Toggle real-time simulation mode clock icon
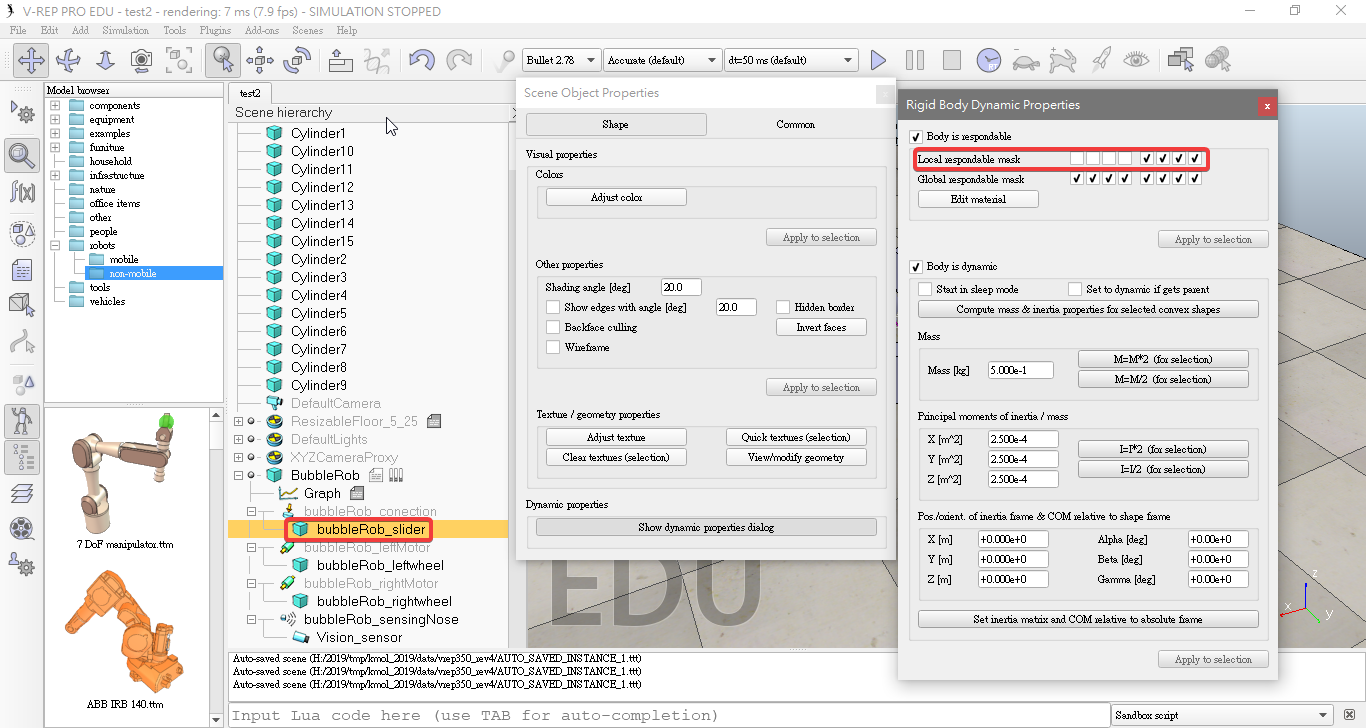 [988, 60]
